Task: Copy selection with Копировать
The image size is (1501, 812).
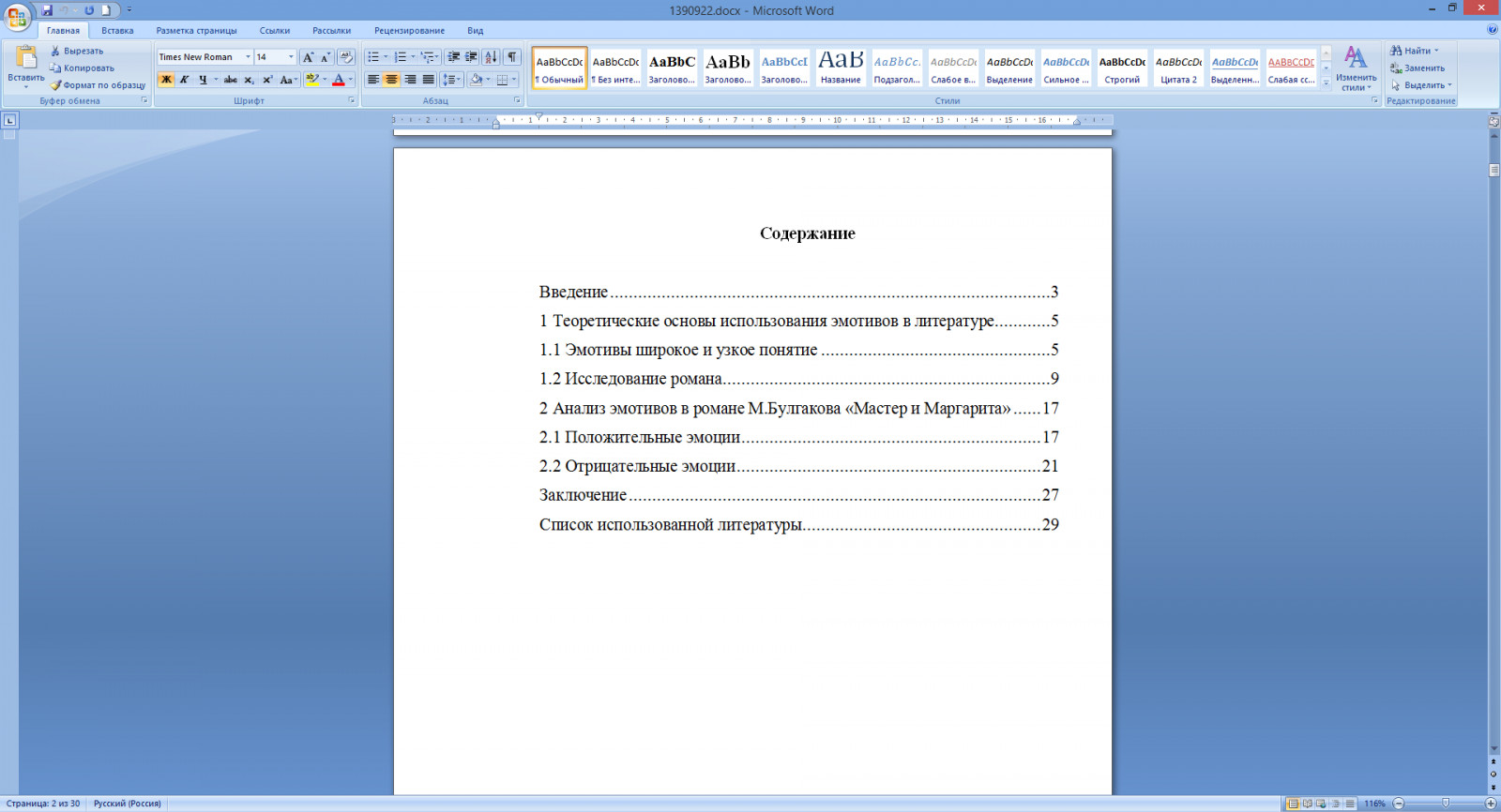Action: [x=82, y=68]
